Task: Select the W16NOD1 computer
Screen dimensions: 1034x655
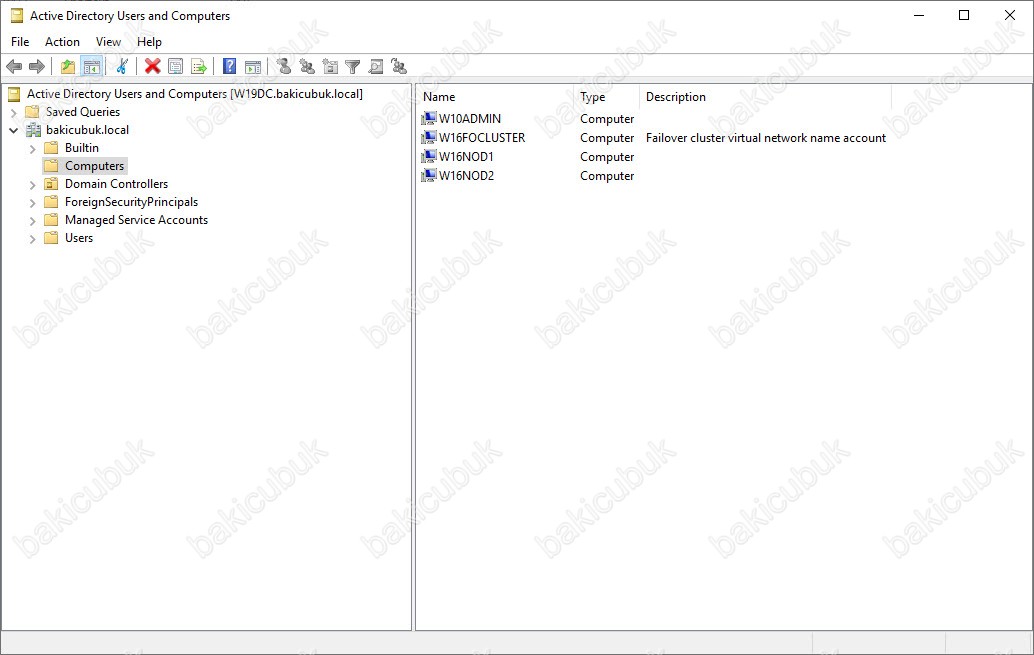Action: tap(466, 157)
